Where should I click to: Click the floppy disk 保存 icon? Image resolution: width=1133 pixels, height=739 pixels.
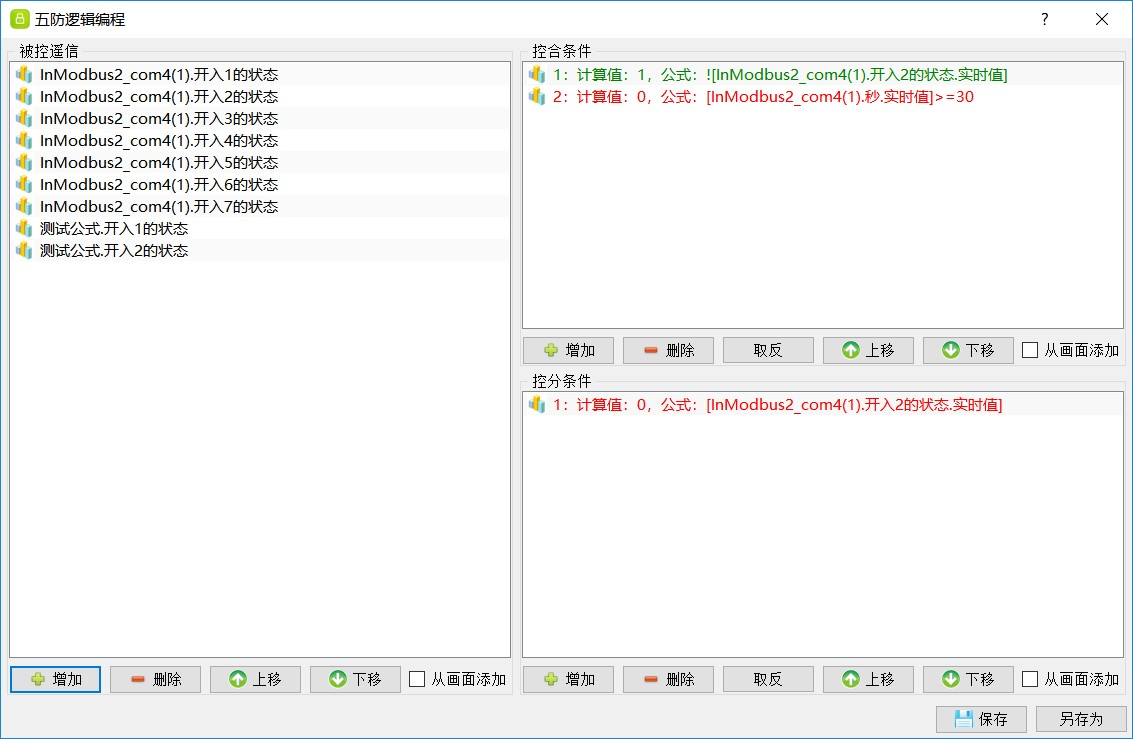pos(964,719)
